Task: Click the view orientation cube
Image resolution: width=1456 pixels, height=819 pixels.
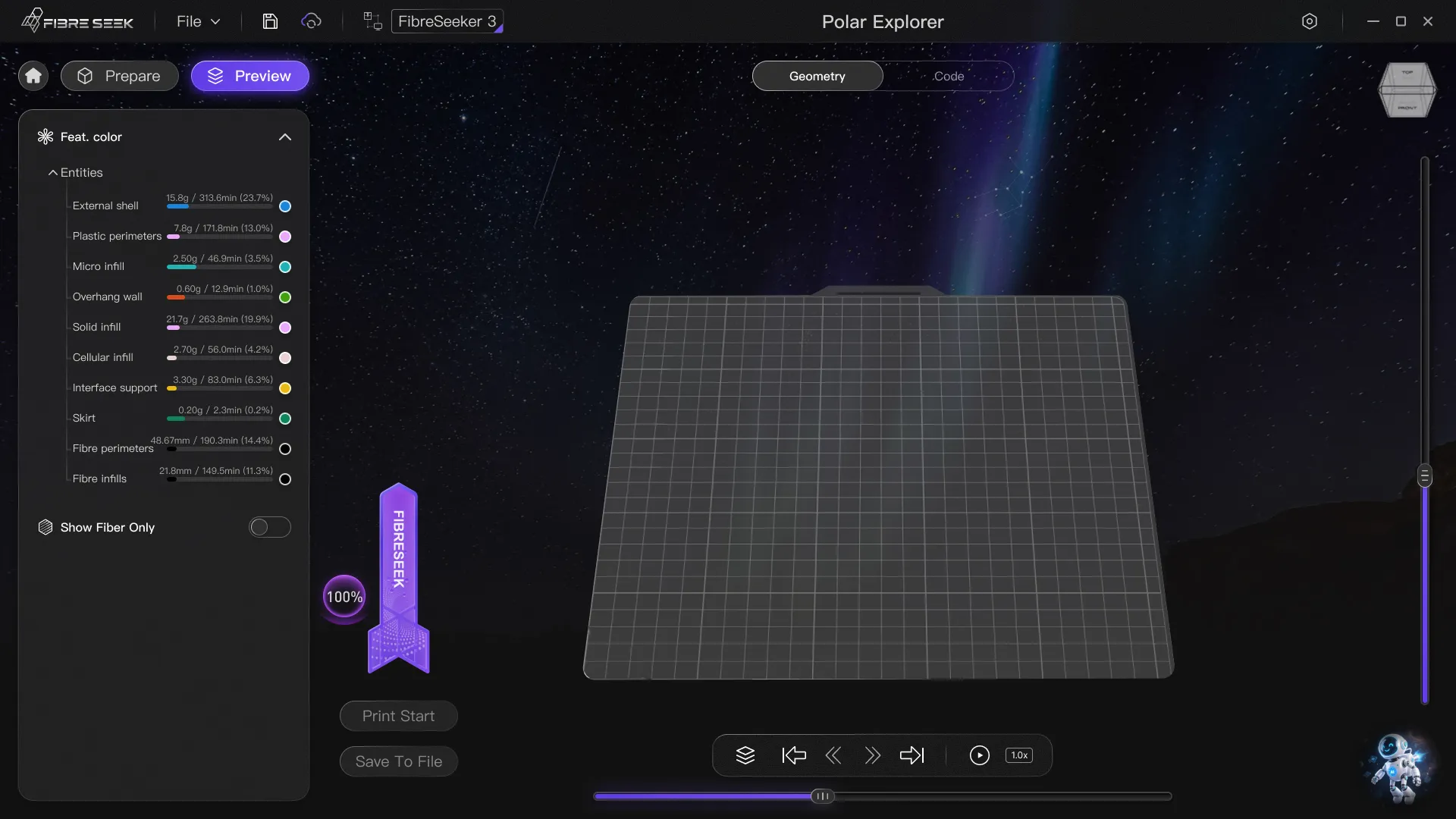Action: tap(1407, 89)
